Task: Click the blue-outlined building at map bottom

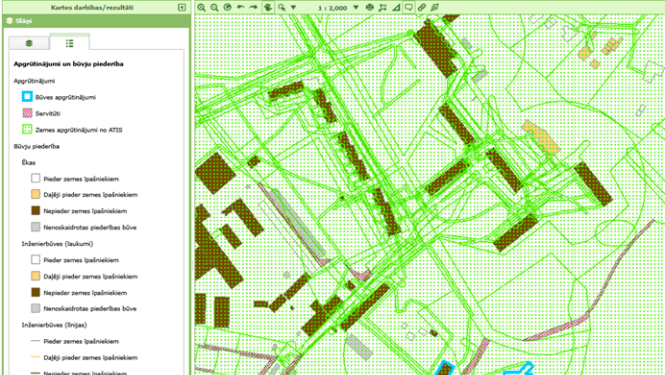Action: 444,368
